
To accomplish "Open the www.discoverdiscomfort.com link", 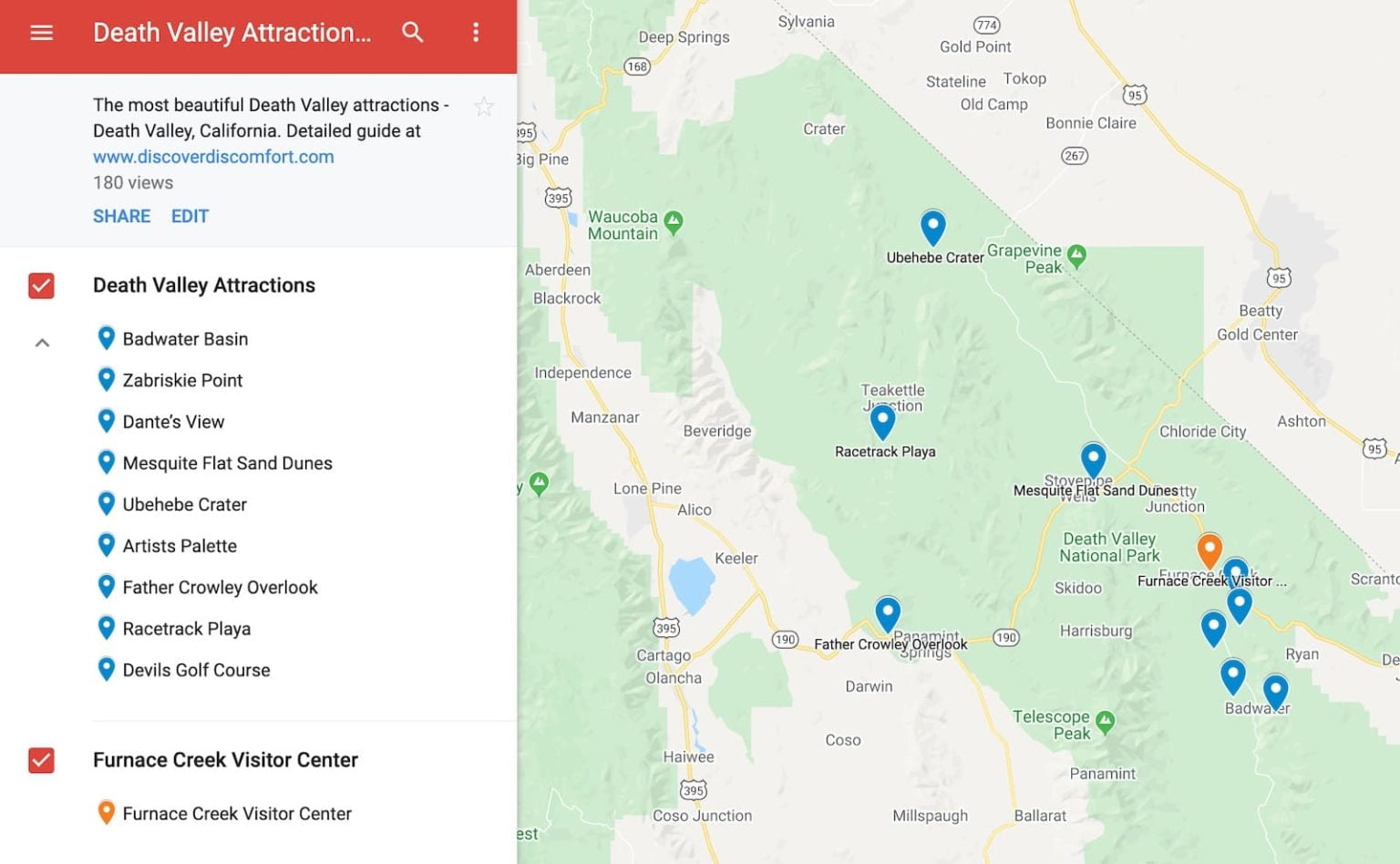I will [212, 156].
